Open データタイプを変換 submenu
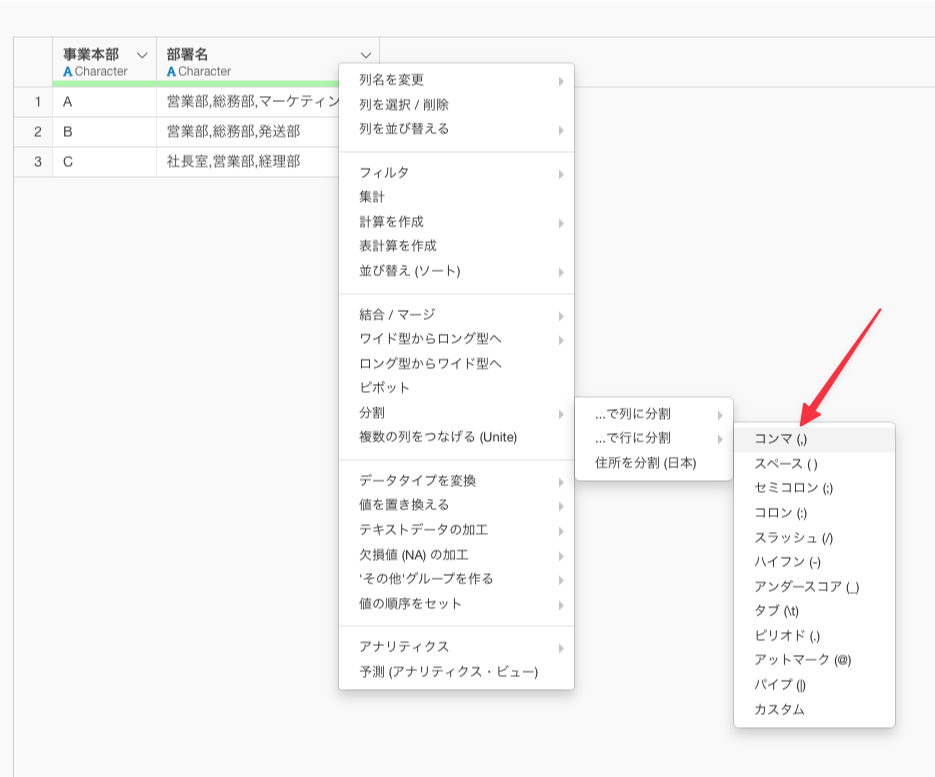The width and height of the screenshot is (935, 777). pyautogui.click(x=418, y=481)
